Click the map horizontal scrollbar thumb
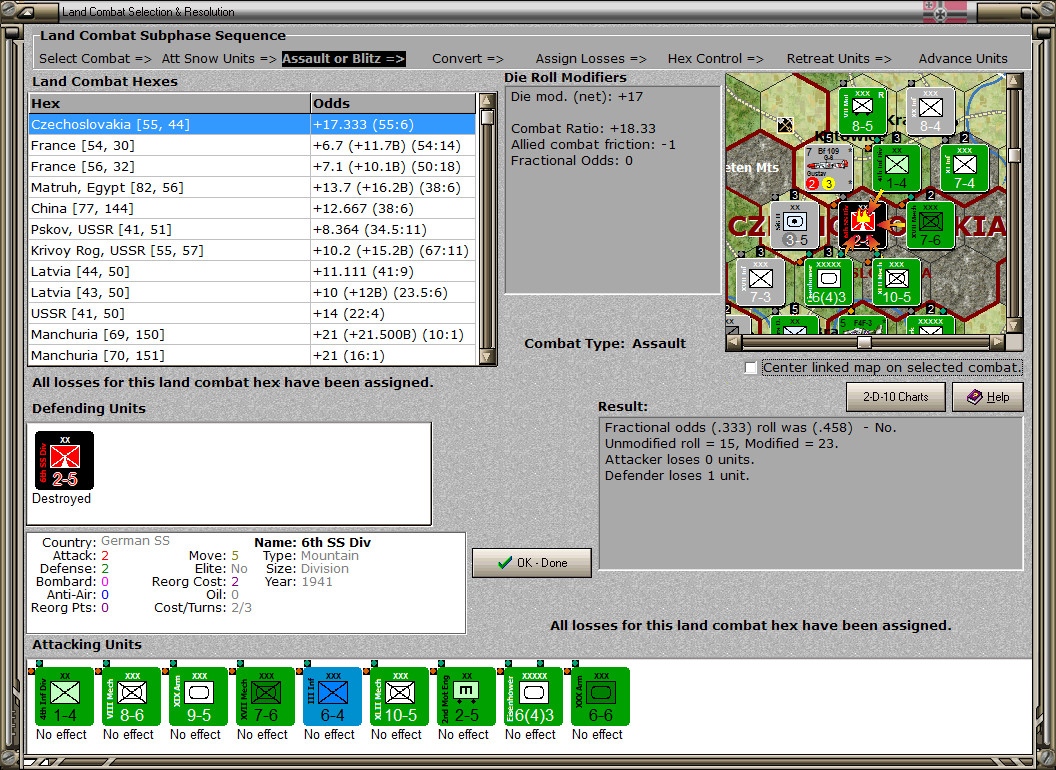The height and width of the screenshot is (770, 1056). click(x=864, y=342)
